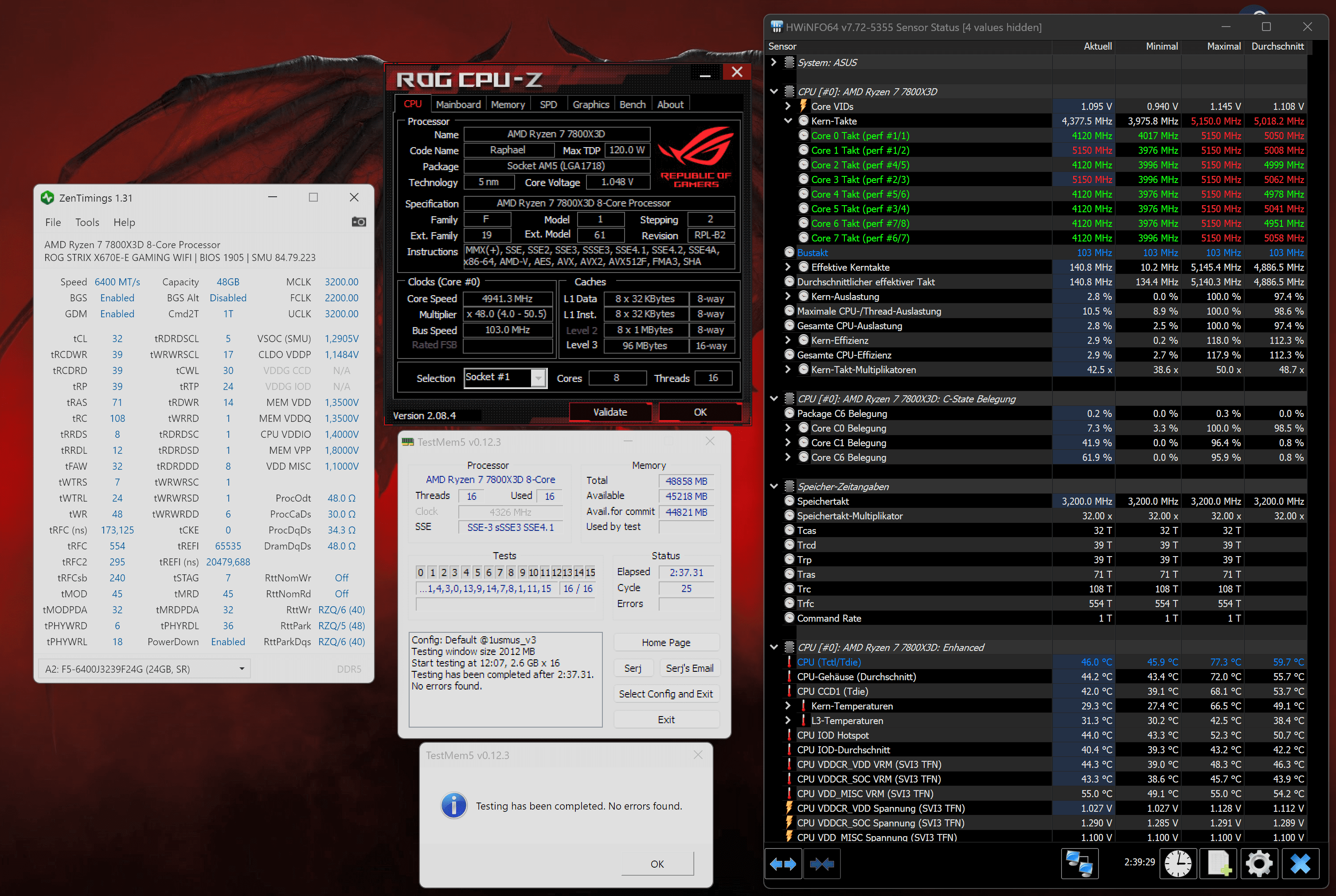The width and height of the screenshot is (1336, 896).
Task: Click TestMem5 Home Page button
Action: (x=666, y=642)
